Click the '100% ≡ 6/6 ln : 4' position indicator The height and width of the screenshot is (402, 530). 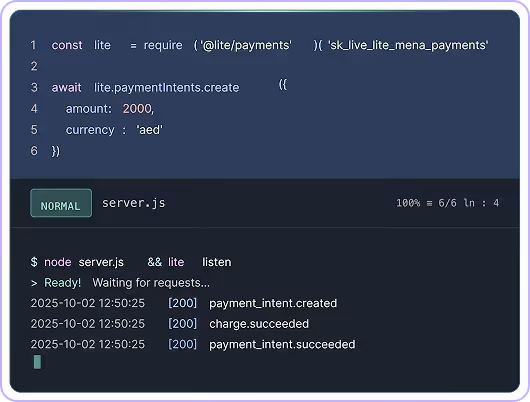click(x=448, y=203)
